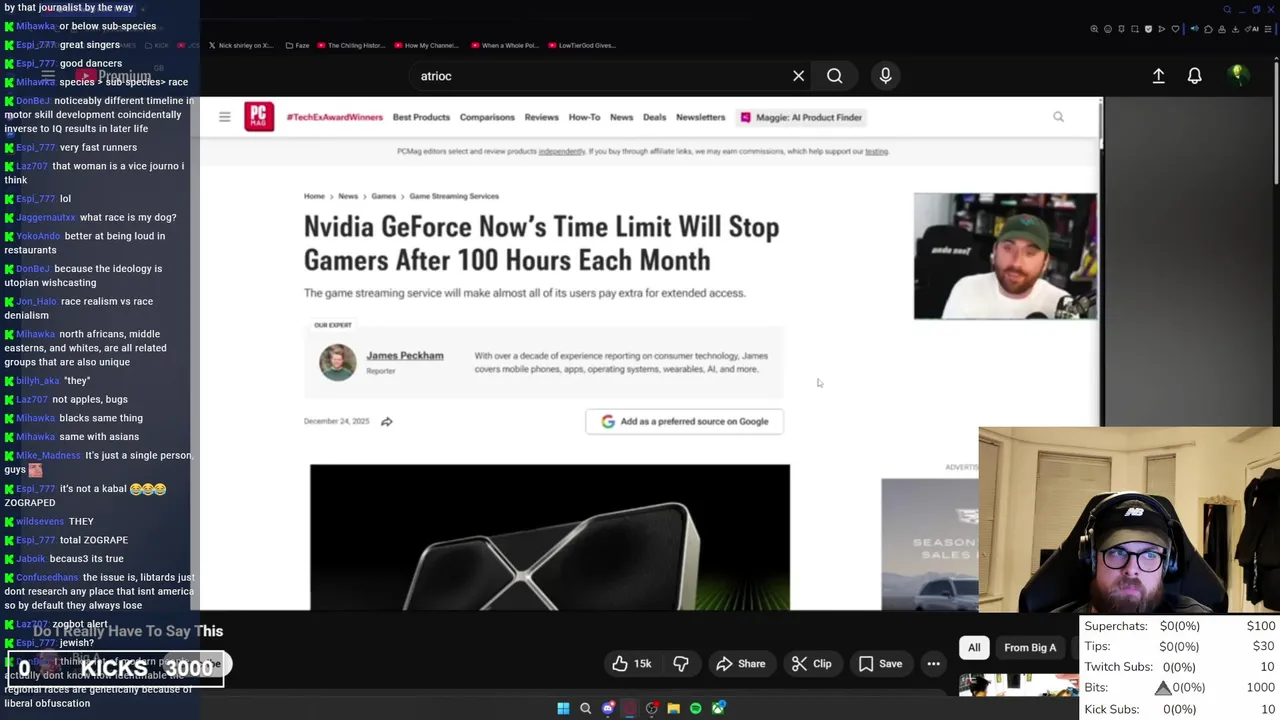Image resolution: width=1280 pixels, height=720 pixels.
Task: Open PCMag Comparisons menu
Action: pos(487,117)
